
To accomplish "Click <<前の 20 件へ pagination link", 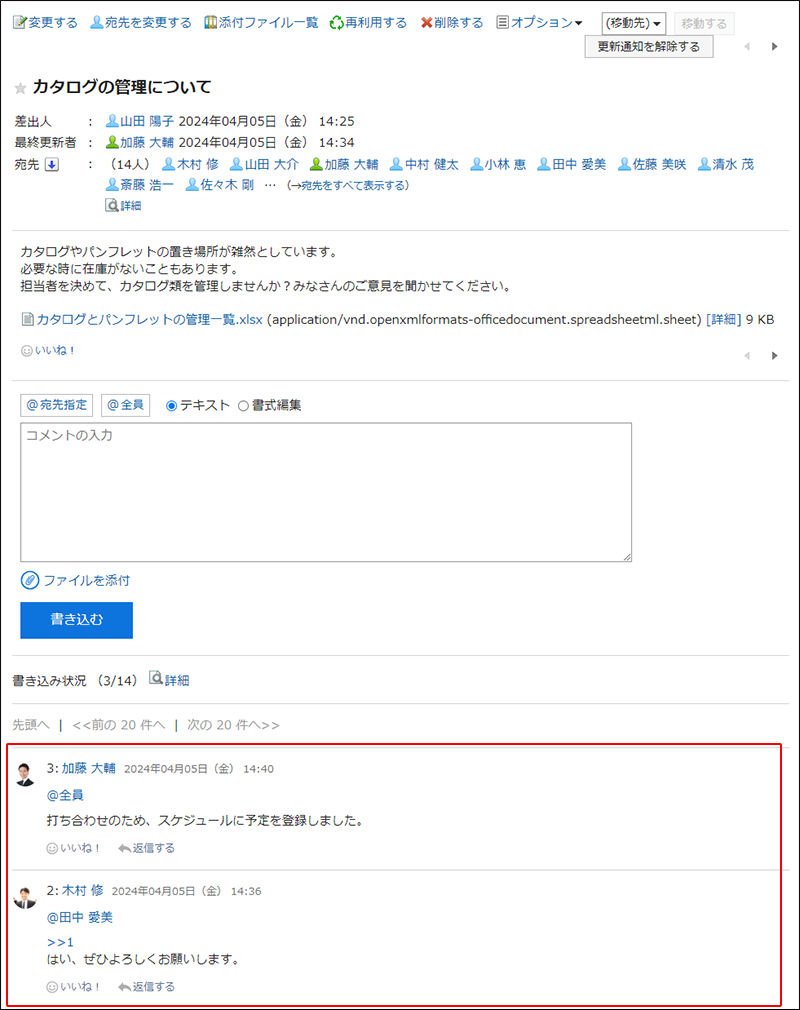I will (x=119, y=725).
